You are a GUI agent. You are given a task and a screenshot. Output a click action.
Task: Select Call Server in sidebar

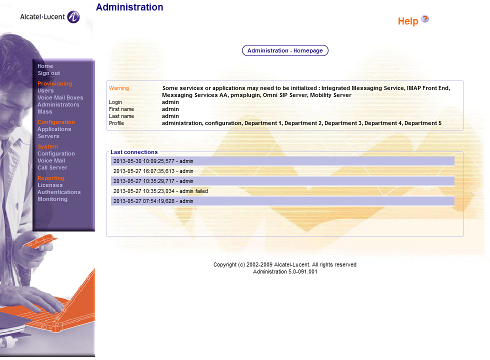(52, 168)
